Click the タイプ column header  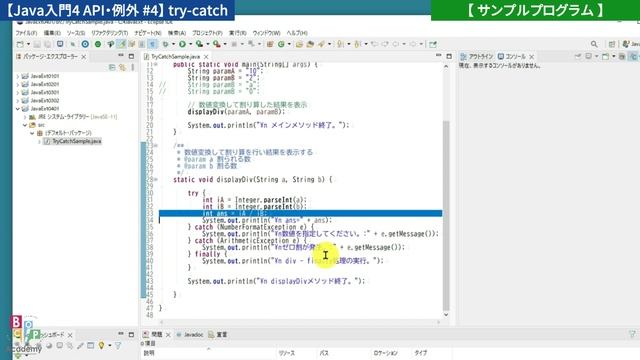coord(420,353)
